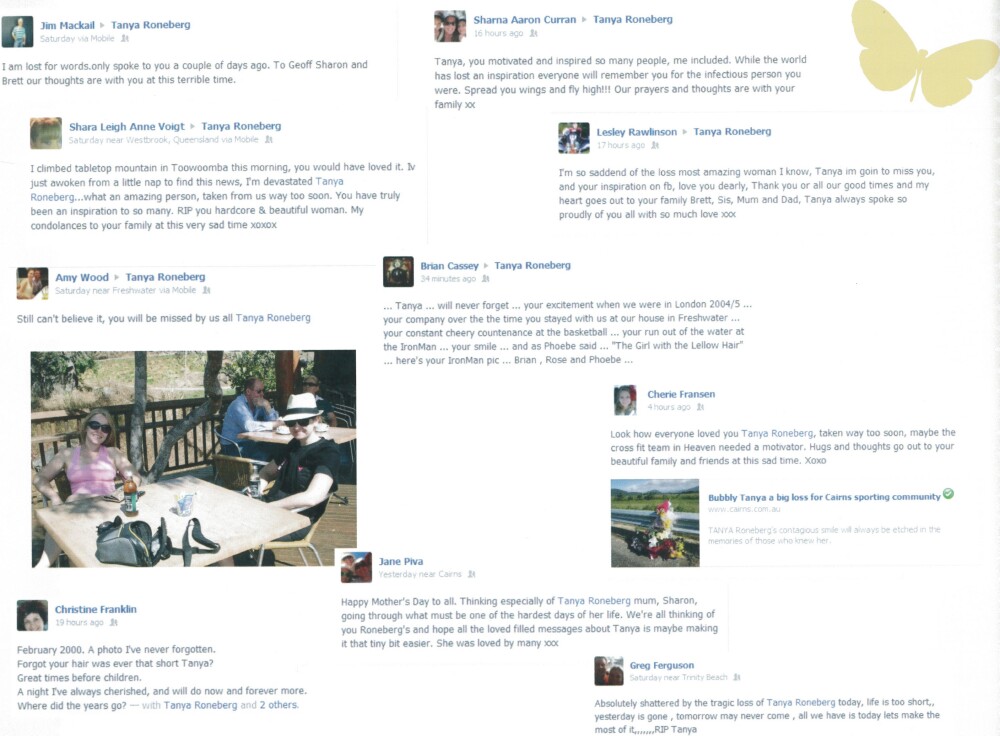Click Jane Piva's avatar photo
Image resolution: width=1000 pixels, height=736 pixels.
coord(356,567)
